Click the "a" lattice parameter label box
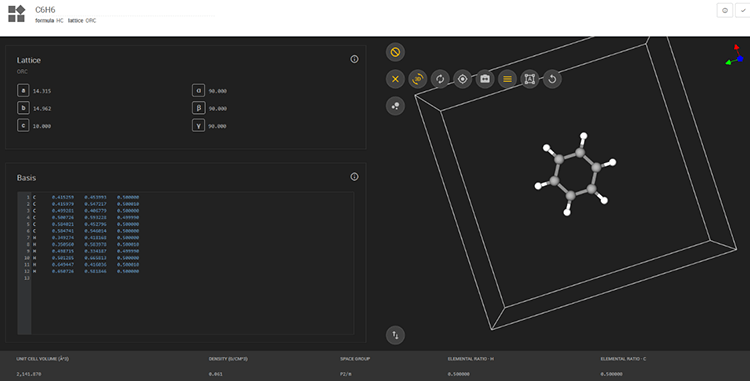 click(x=23, y=90)
